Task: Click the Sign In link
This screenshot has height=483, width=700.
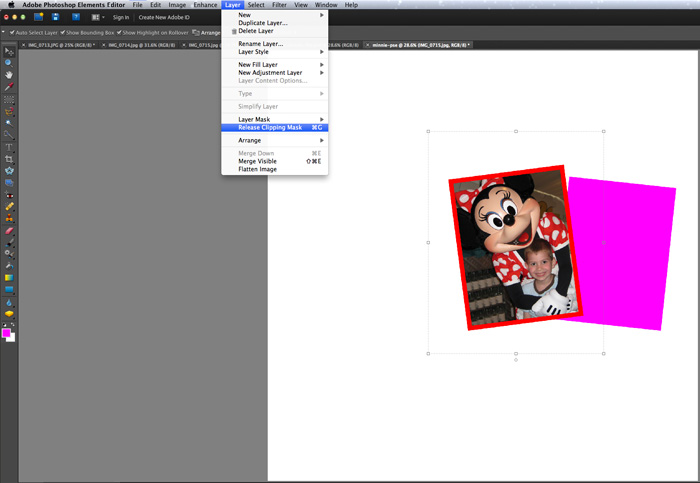Action: 121,17
